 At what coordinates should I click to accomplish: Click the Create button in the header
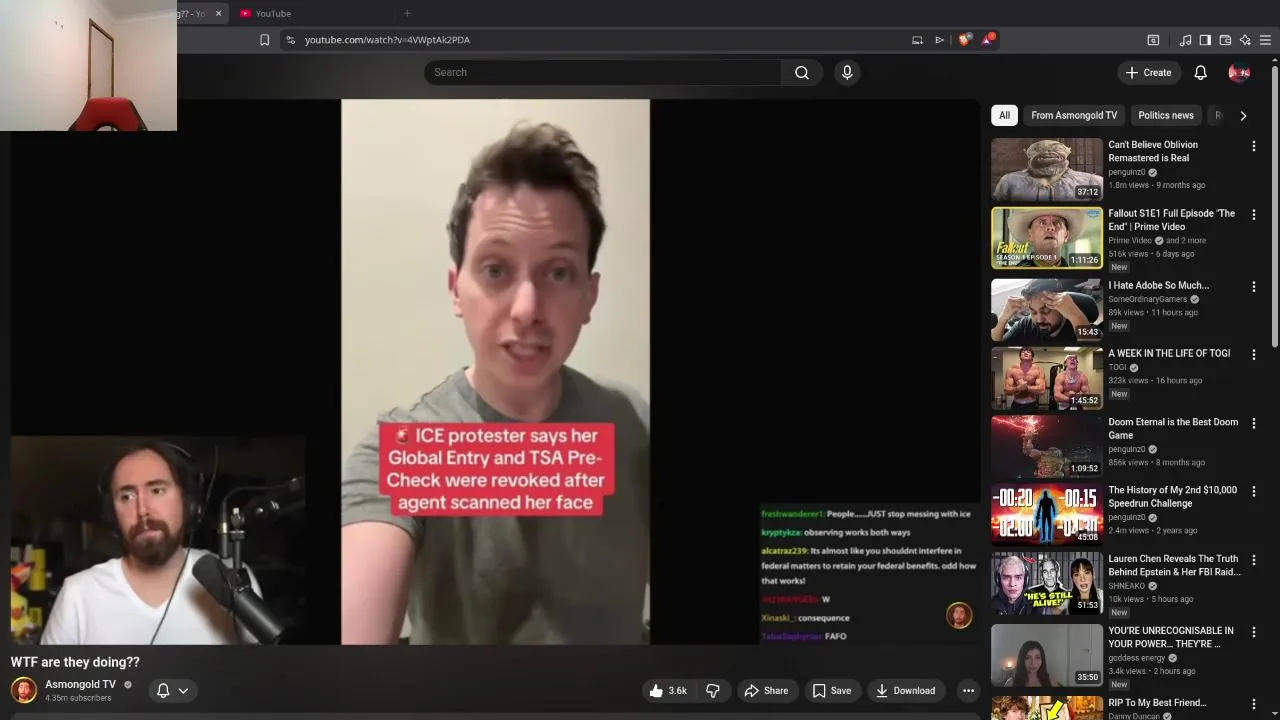(1148, 72)
